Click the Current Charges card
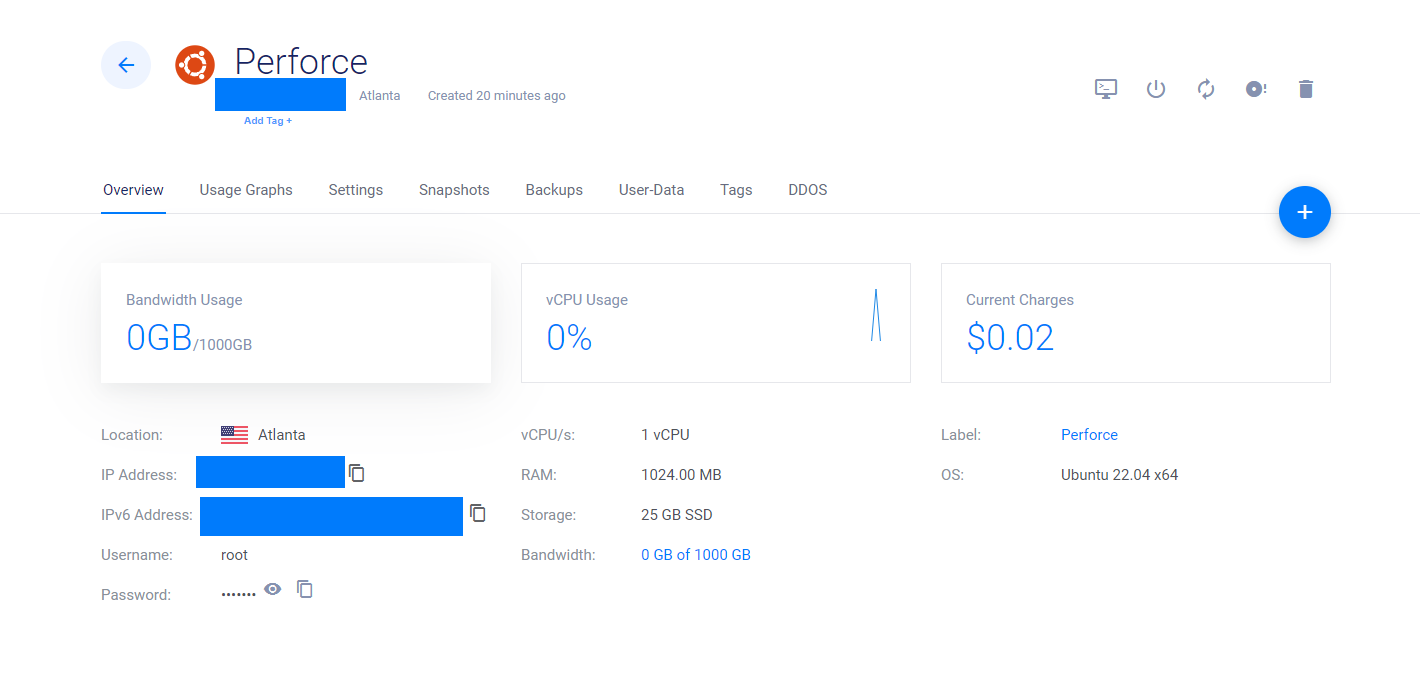Viewport: 1420px width, 688px height. tap(1136, 323)
